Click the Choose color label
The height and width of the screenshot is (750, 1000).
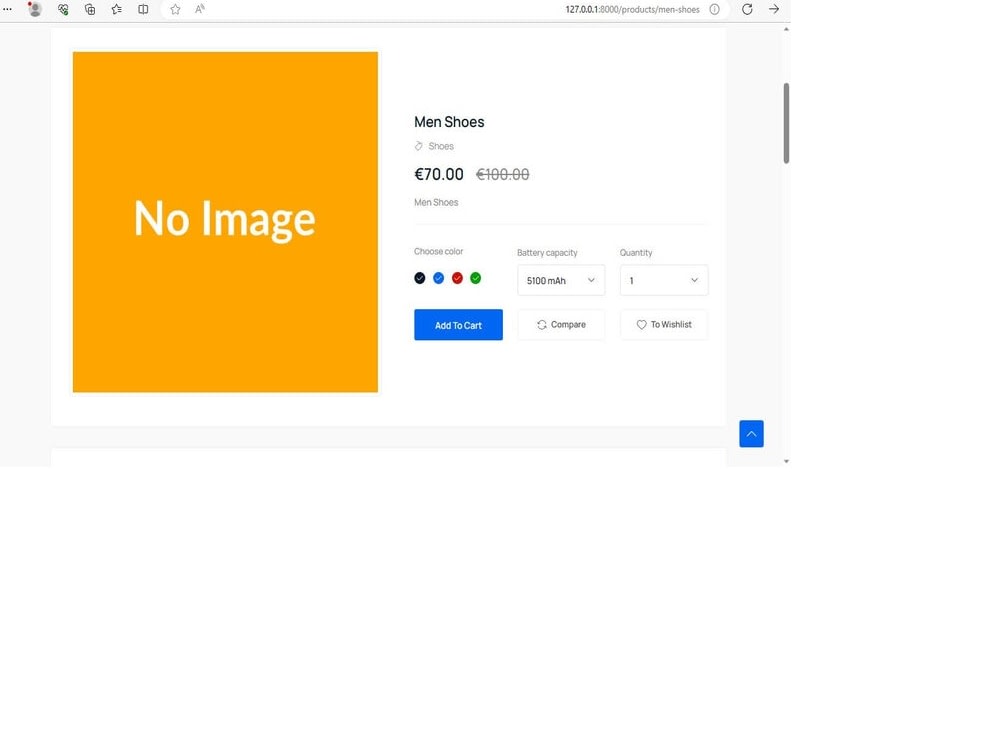pos(438,251)
